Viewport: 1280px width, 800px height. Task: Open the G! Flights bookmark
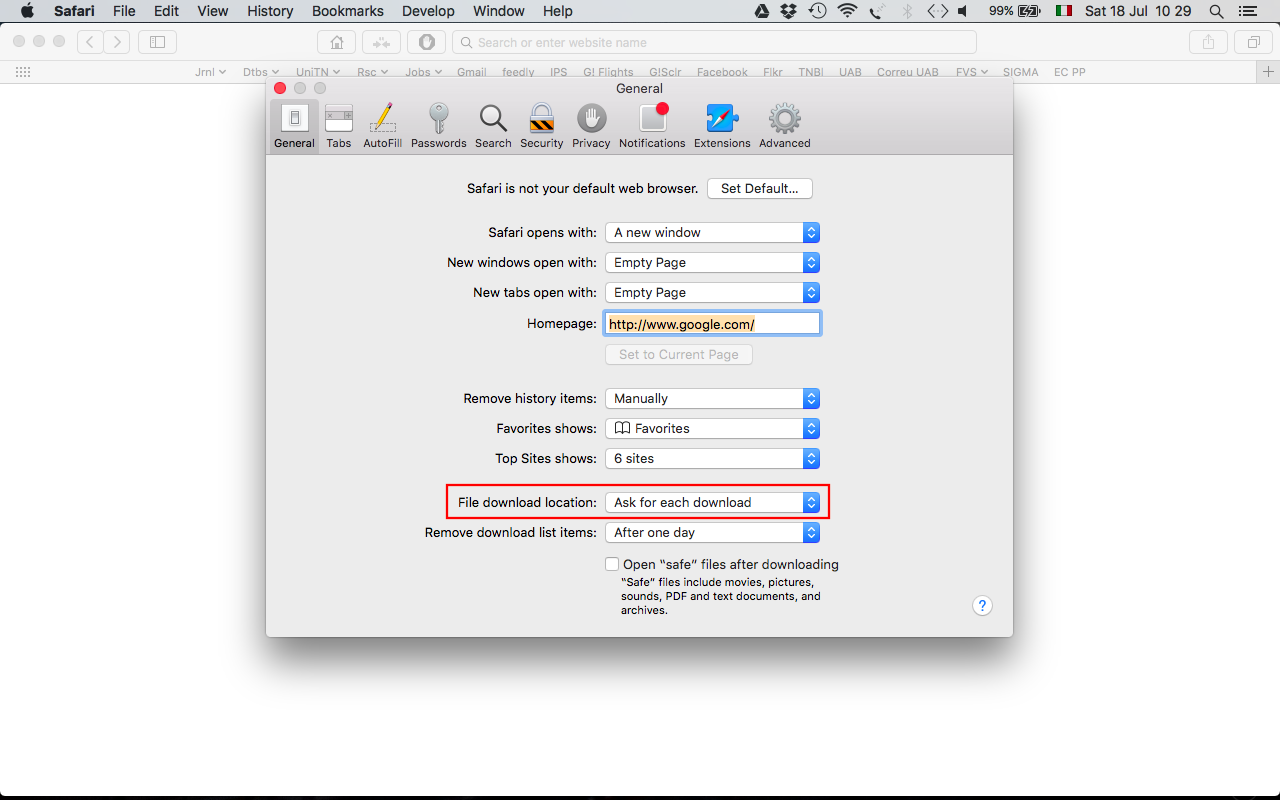(609, 72)
